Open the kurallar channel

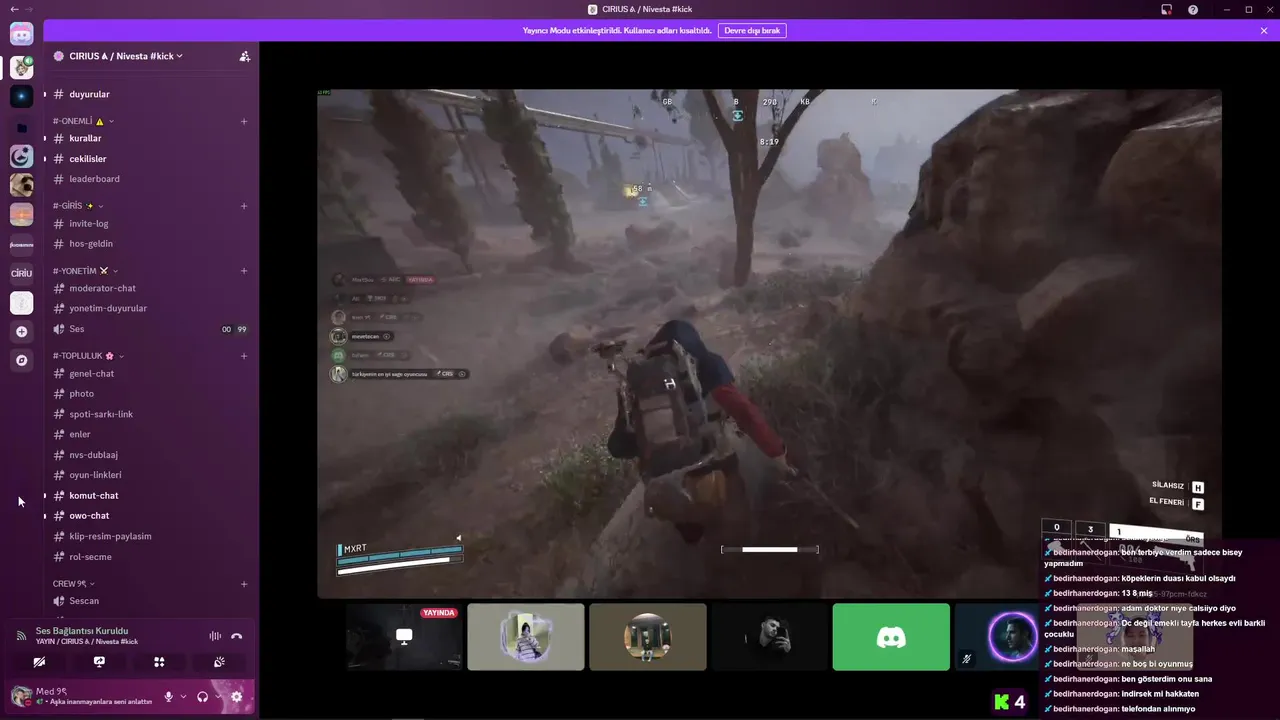150,139
